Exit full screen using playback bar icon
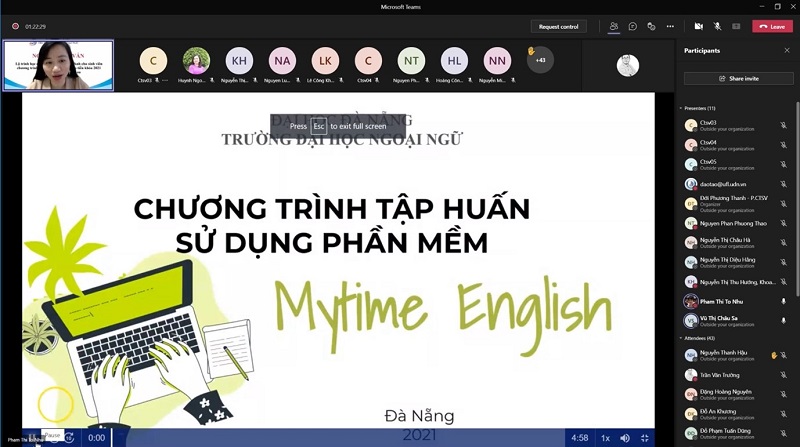800x447 pixels. pos(643,438)
